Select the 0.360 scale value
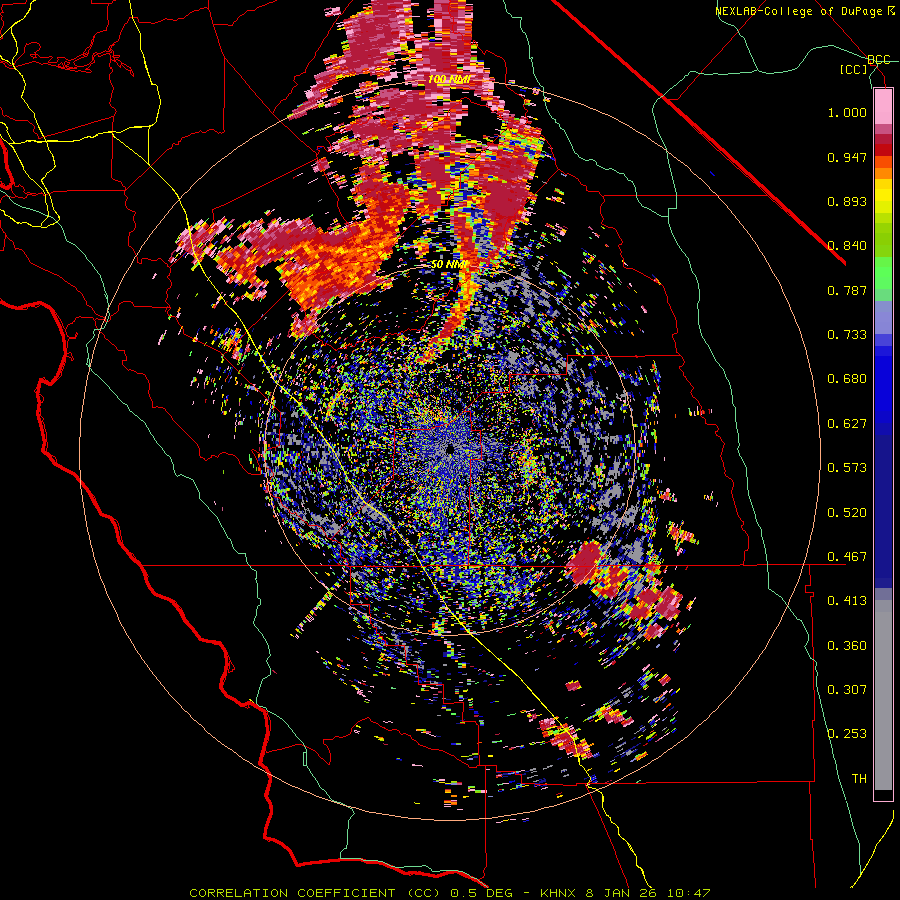The width and height of the screenshot is (900, 900). (x=847, y=646)
